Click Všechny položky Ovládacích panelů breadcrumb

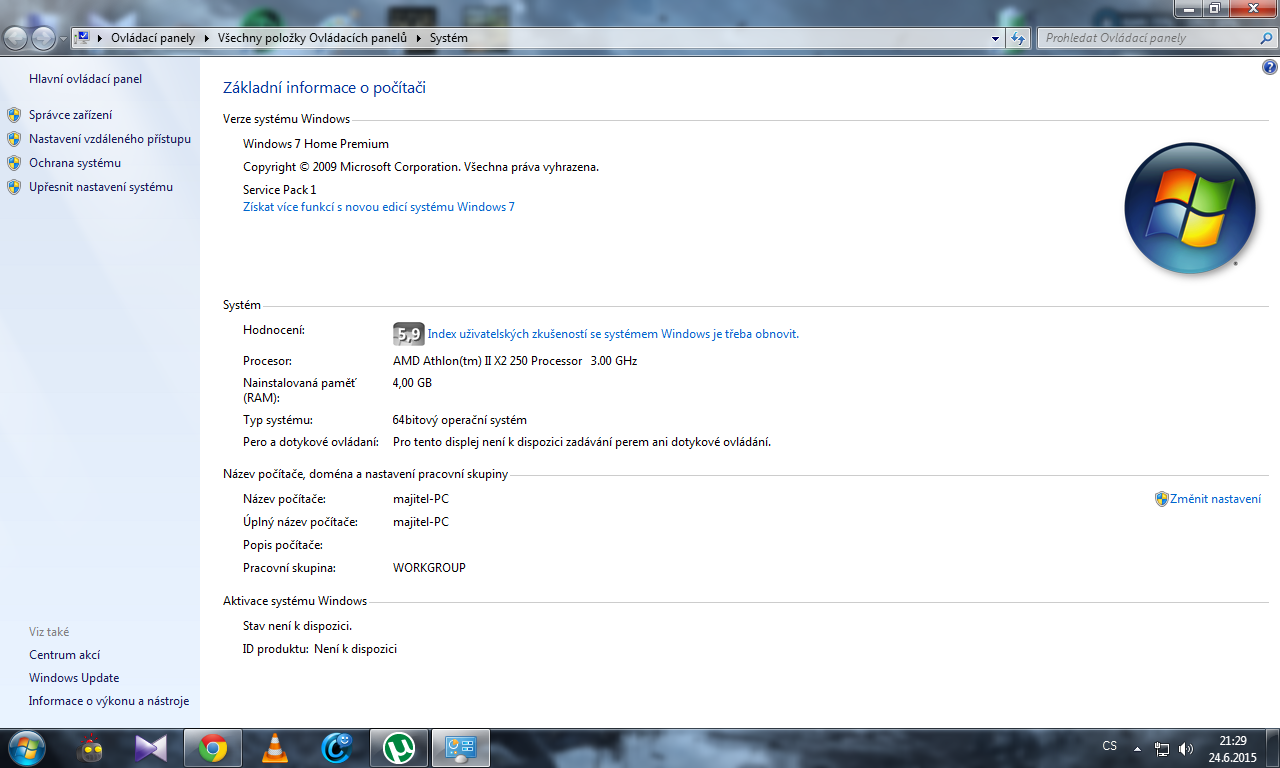coord(312,38)
